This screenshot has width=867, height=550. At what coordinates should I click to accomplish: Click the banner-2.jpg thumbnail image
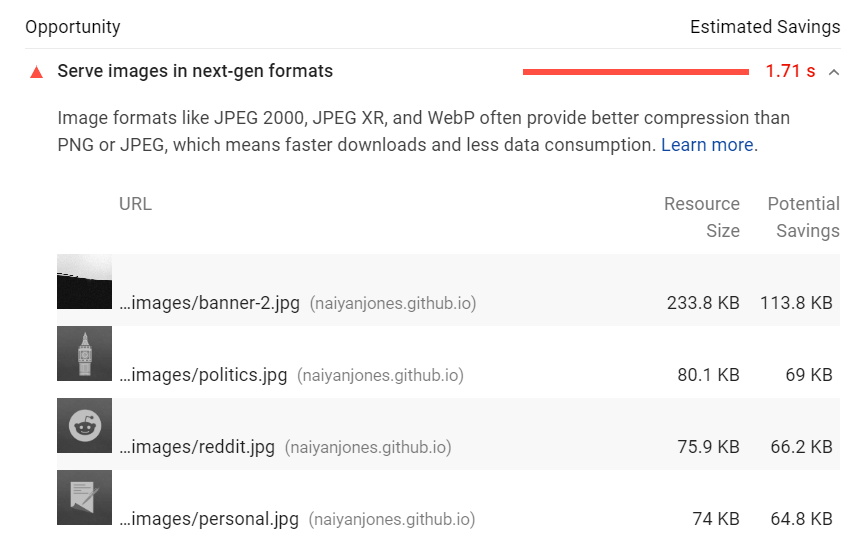85,281
